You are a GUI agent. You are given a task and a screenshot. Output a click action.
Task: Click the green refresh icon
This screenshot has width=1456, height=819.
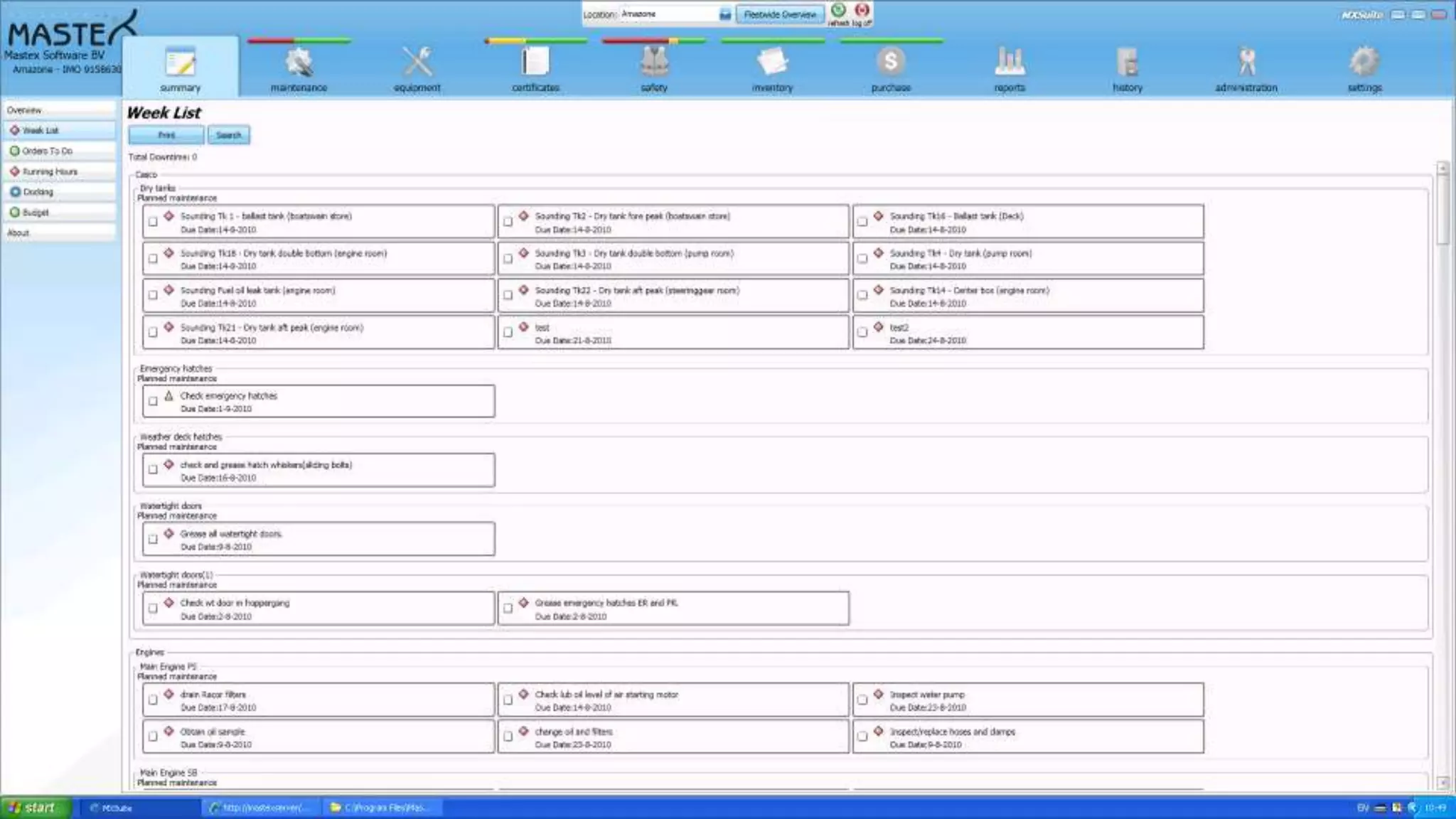click(x=838, y=10)
